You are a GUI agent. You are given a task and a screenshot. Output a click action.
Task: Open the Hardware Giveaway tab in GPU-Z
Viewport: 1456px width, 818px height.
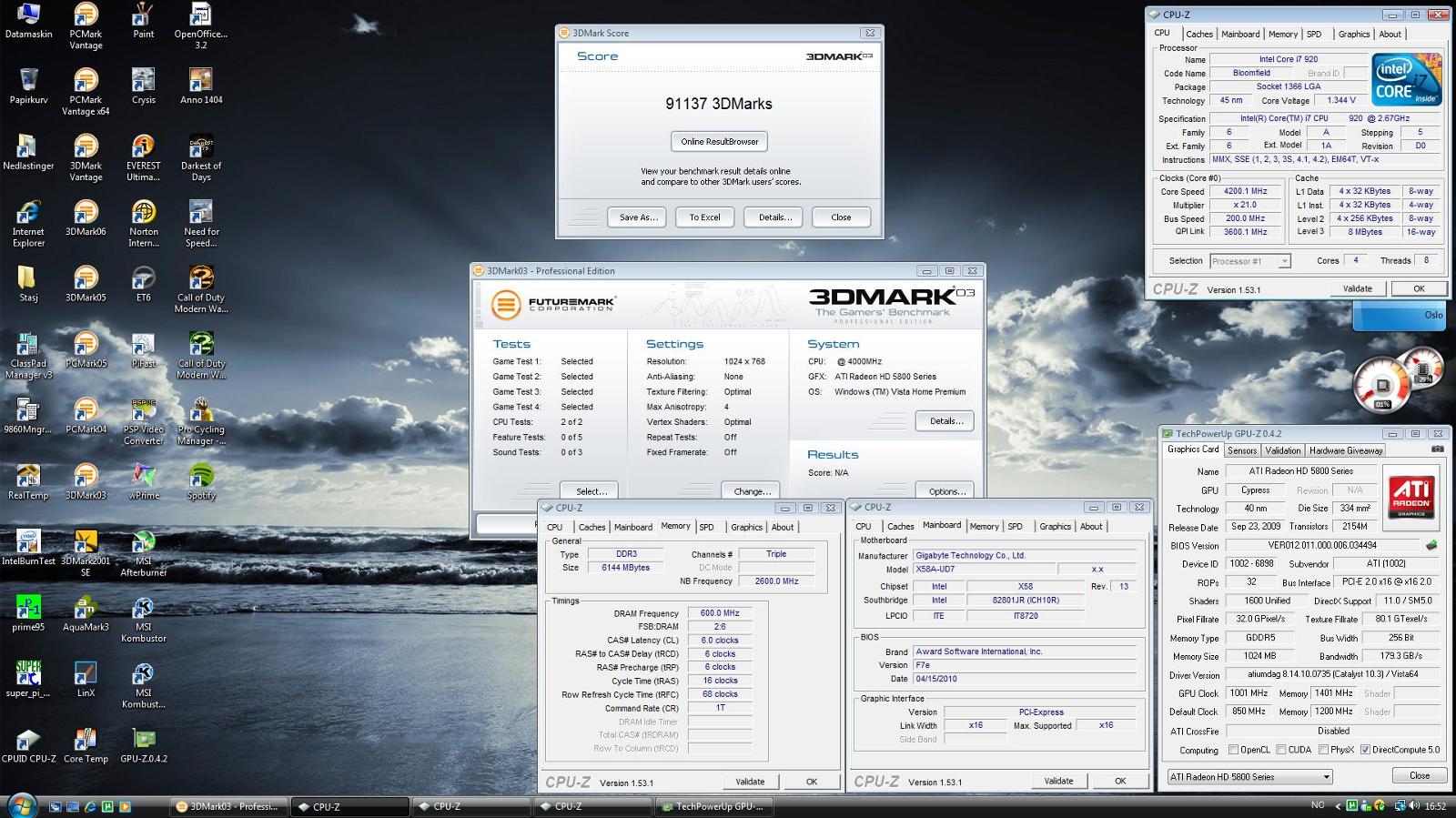point(1346,450)
